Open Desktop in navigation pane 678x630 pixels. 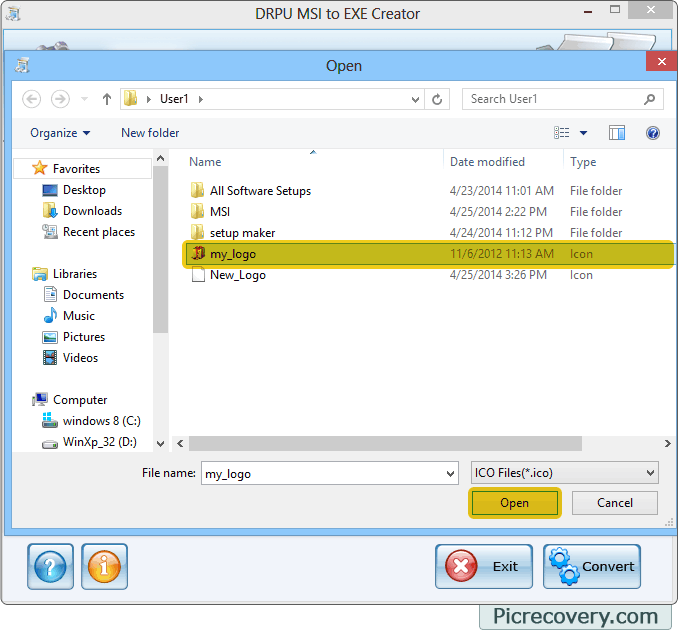pyautogui.click(x=84, y=190)
